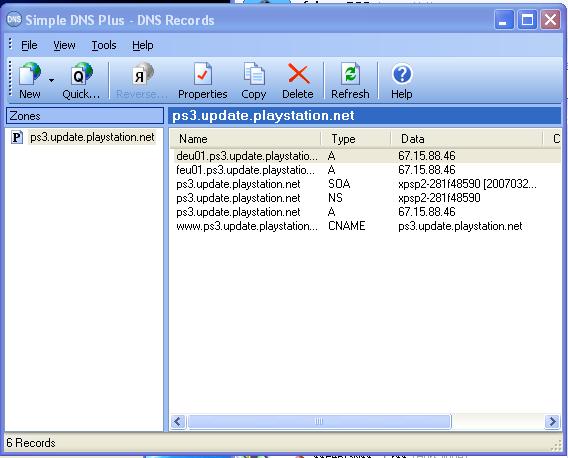Click SOA data xpsp2-281f48590 [2007032...
568x458 pixels.
point(467,184)
